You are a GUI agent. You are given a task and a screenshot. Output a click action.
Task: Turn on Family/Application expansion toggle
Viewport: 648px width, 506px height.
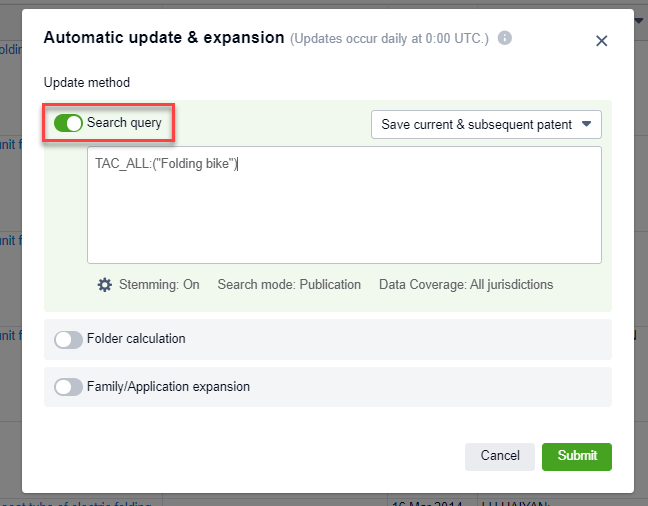(68, 387)
